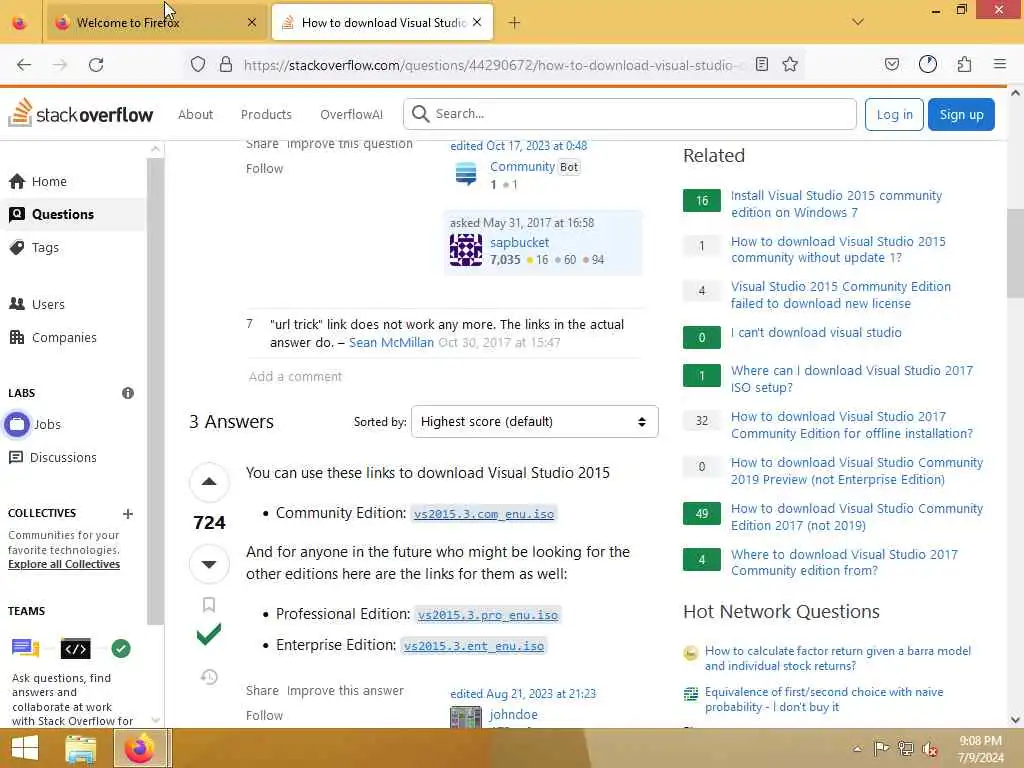This screenshot has height=768, width=1024.
Task: Open the About menu item
Action: point(195,114)
